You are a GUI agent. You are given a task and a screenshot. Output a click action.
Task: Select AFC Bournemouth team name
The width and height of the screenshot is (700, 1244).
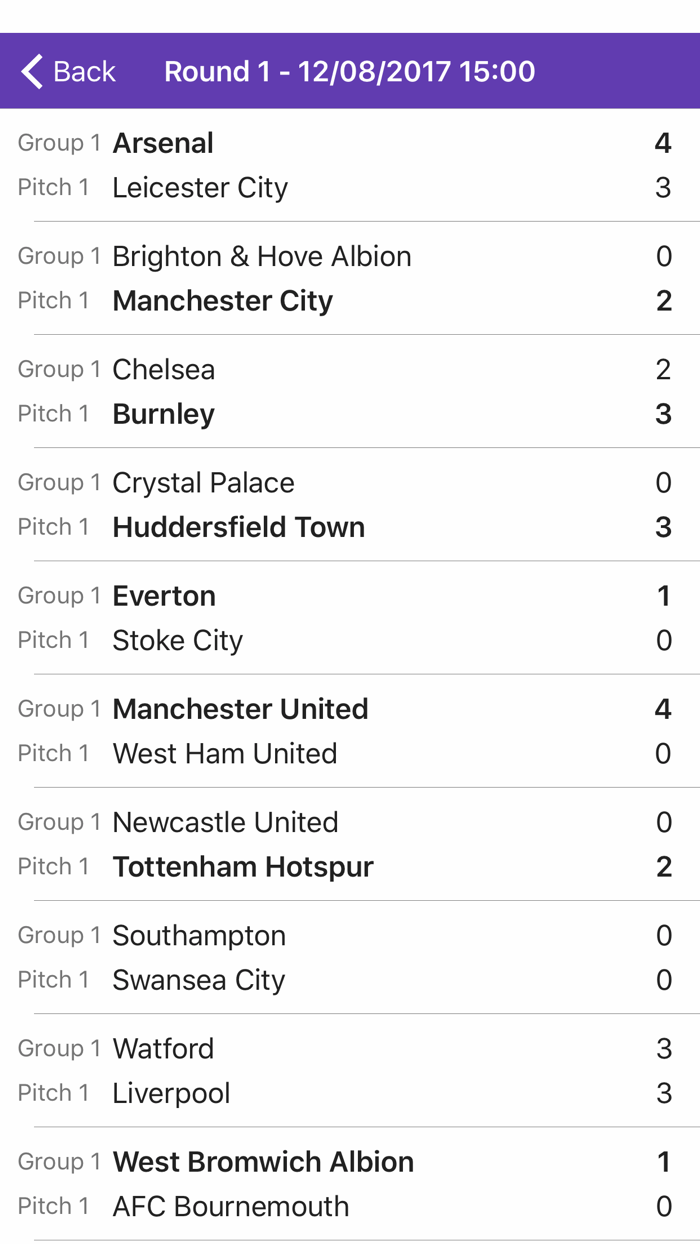[x=230, y=1206]
